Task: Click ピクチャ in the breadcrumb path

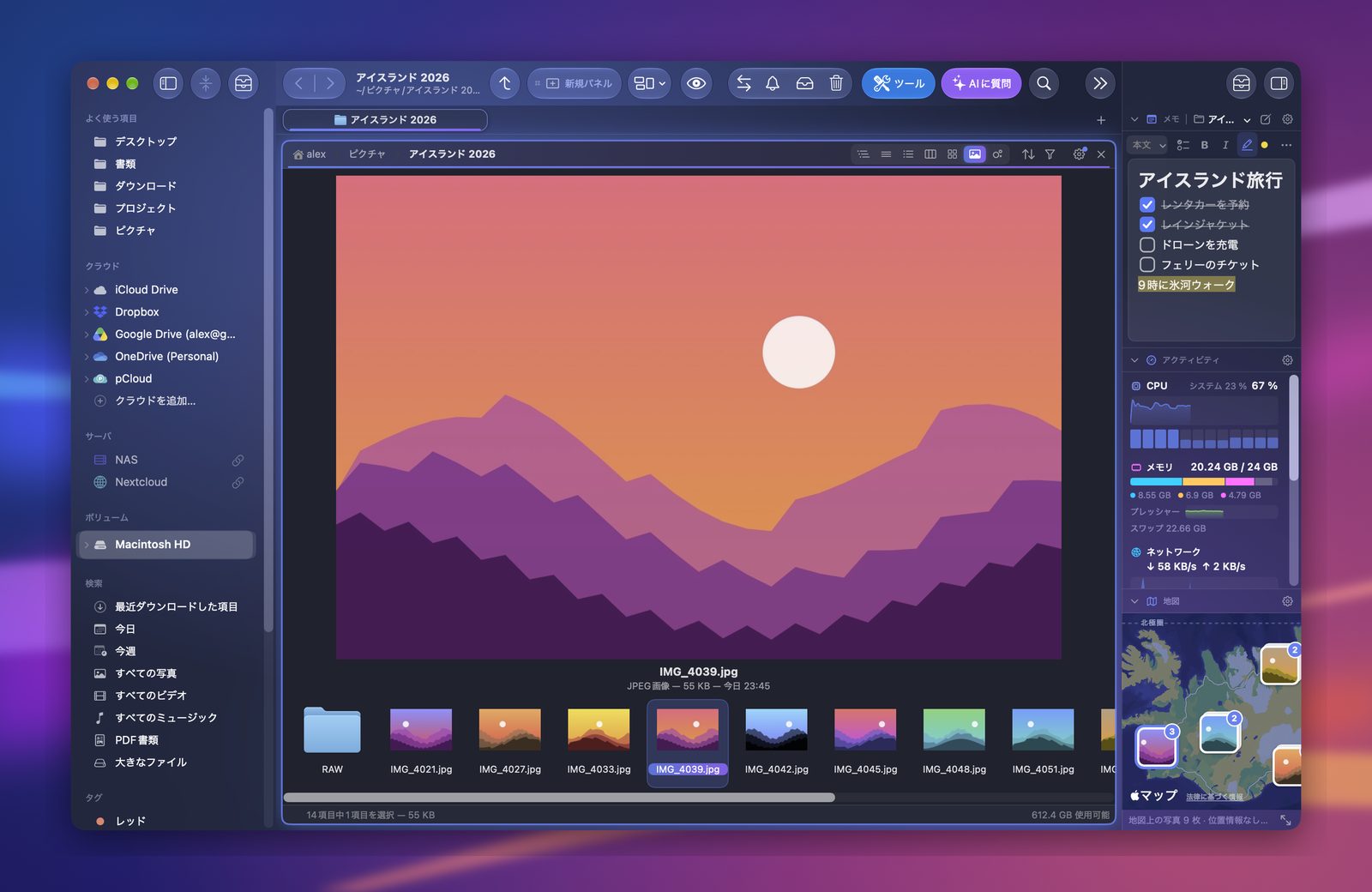Action: (367, 154)
